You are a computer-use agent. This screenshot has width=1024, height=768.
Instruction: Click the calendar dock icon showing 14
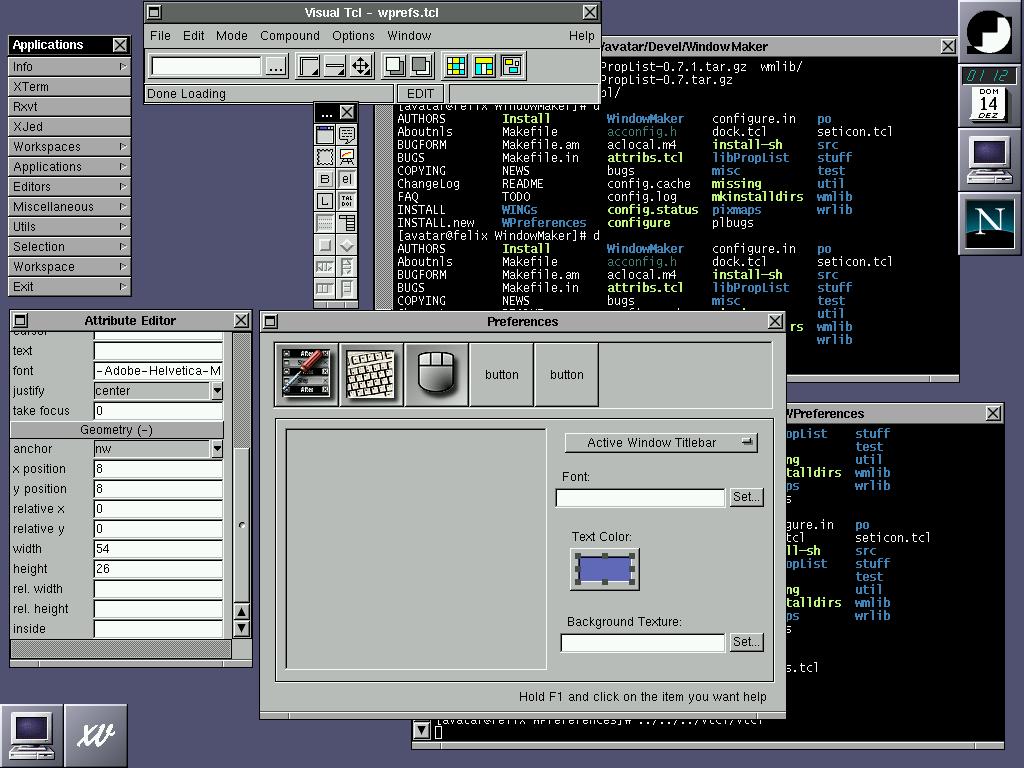988,104
